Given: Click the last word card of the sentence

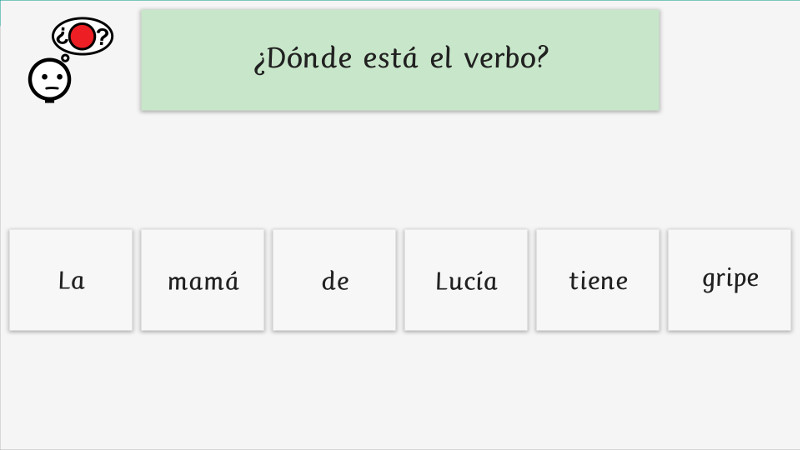Looking at the screenshot, I should pos(730,280).
